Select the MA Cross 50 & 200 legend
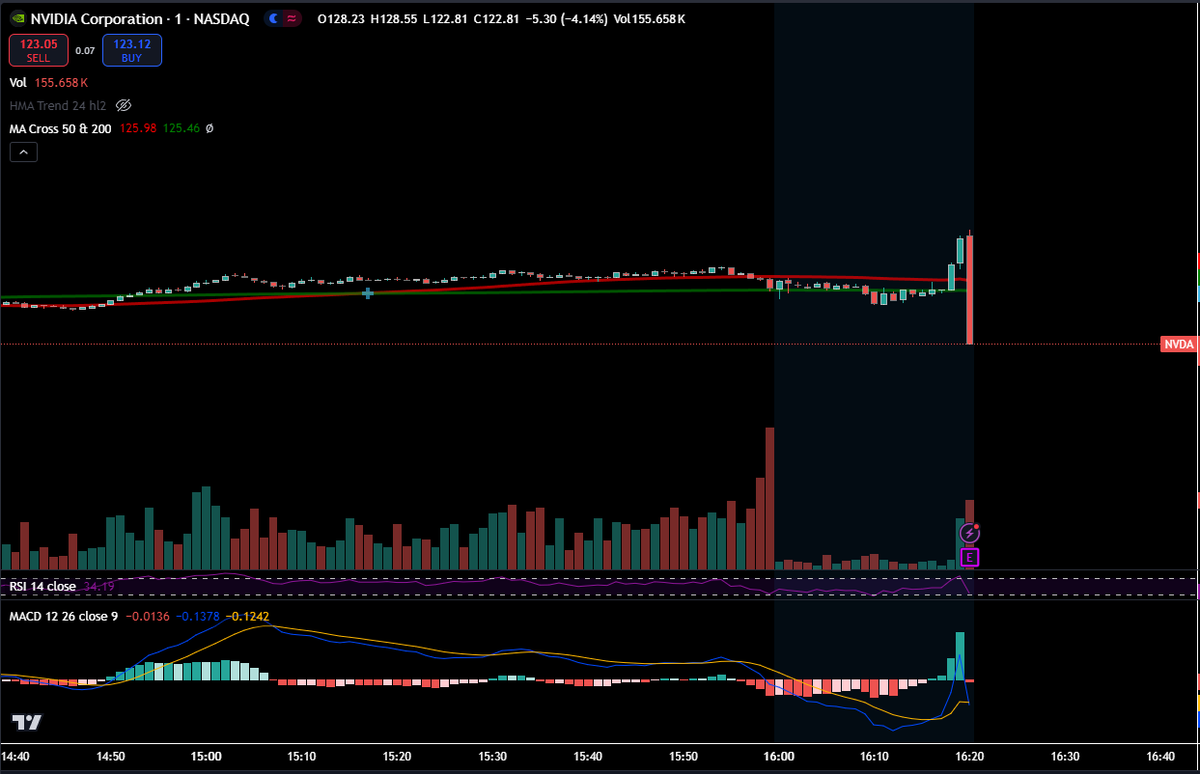The height and width of the screenshot is (774, 1200). [60, 128]
